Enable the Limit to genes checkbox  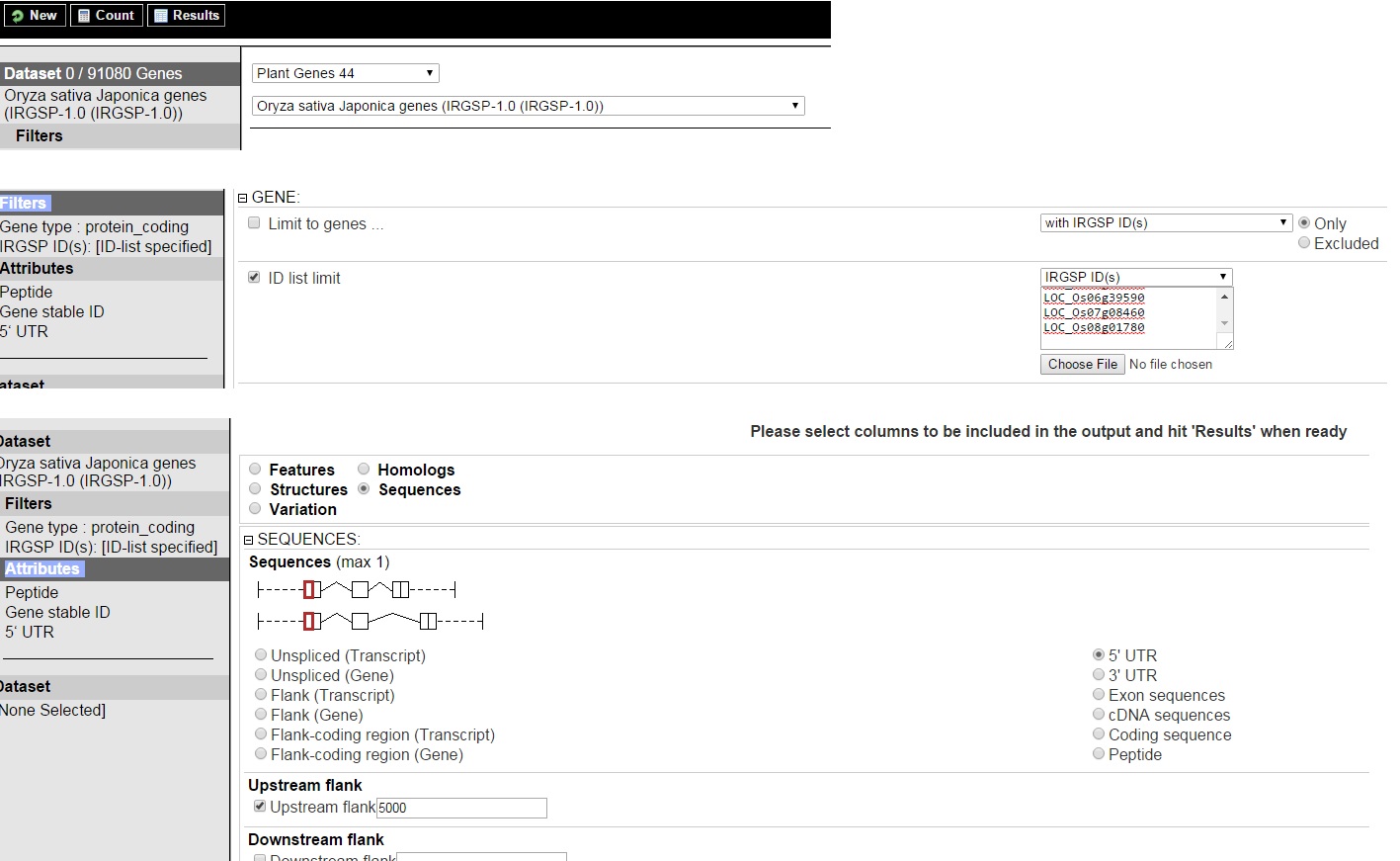pos(255,223)
